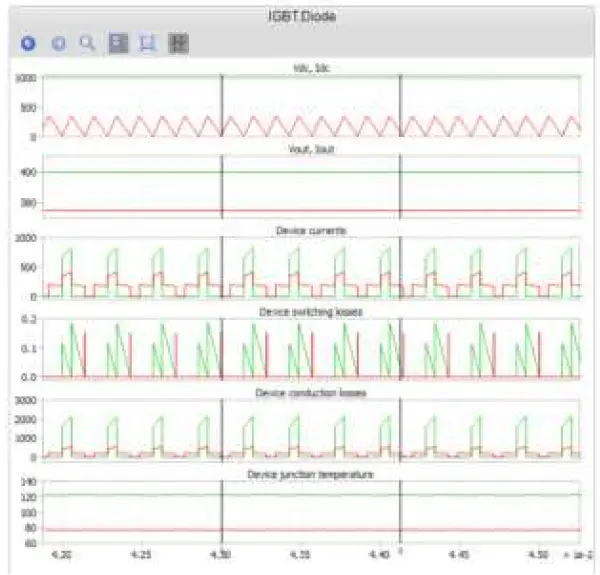Viewport: 600px width, 575px height.
Task: Click the Vdc, Idc plot title
Action: 311,68
